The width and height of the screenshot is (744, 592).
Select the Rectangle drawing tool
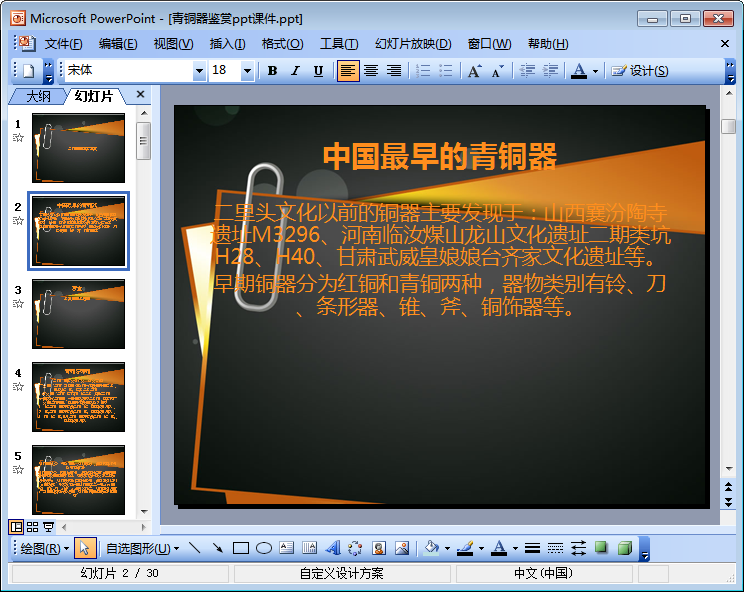[241, 548]
